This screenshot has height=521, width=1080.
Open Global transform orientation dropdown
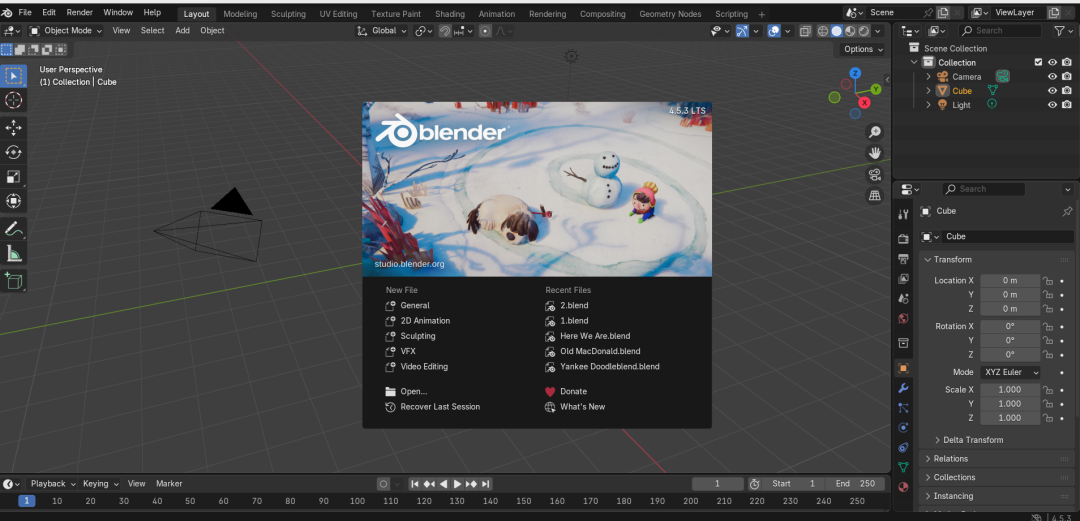(x=382, y=30)
